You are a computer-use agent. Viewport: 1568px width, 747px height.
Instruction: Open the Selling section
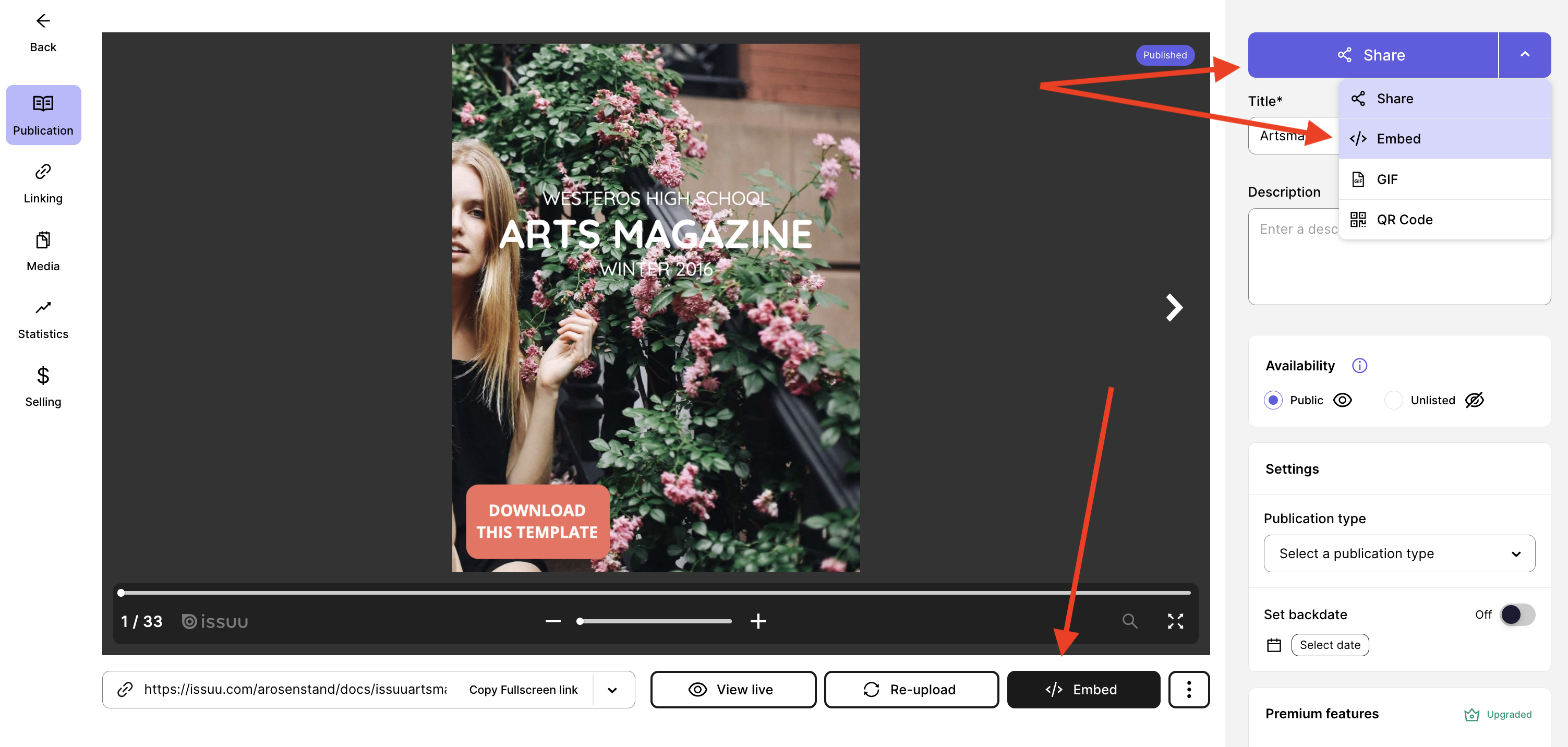click(x=43, y=386)
